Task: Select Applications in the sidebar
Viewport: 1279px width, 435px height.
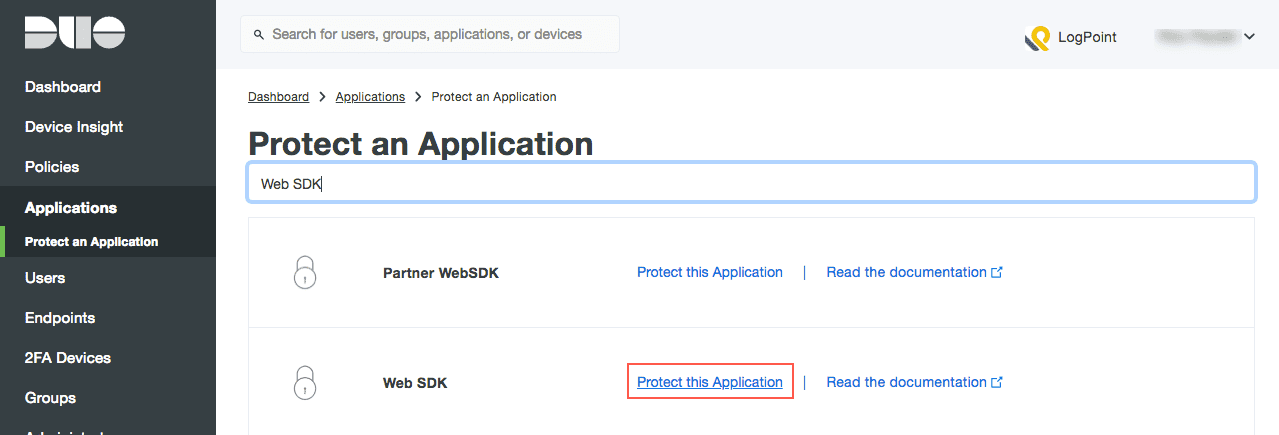Action: pos(71,208)
